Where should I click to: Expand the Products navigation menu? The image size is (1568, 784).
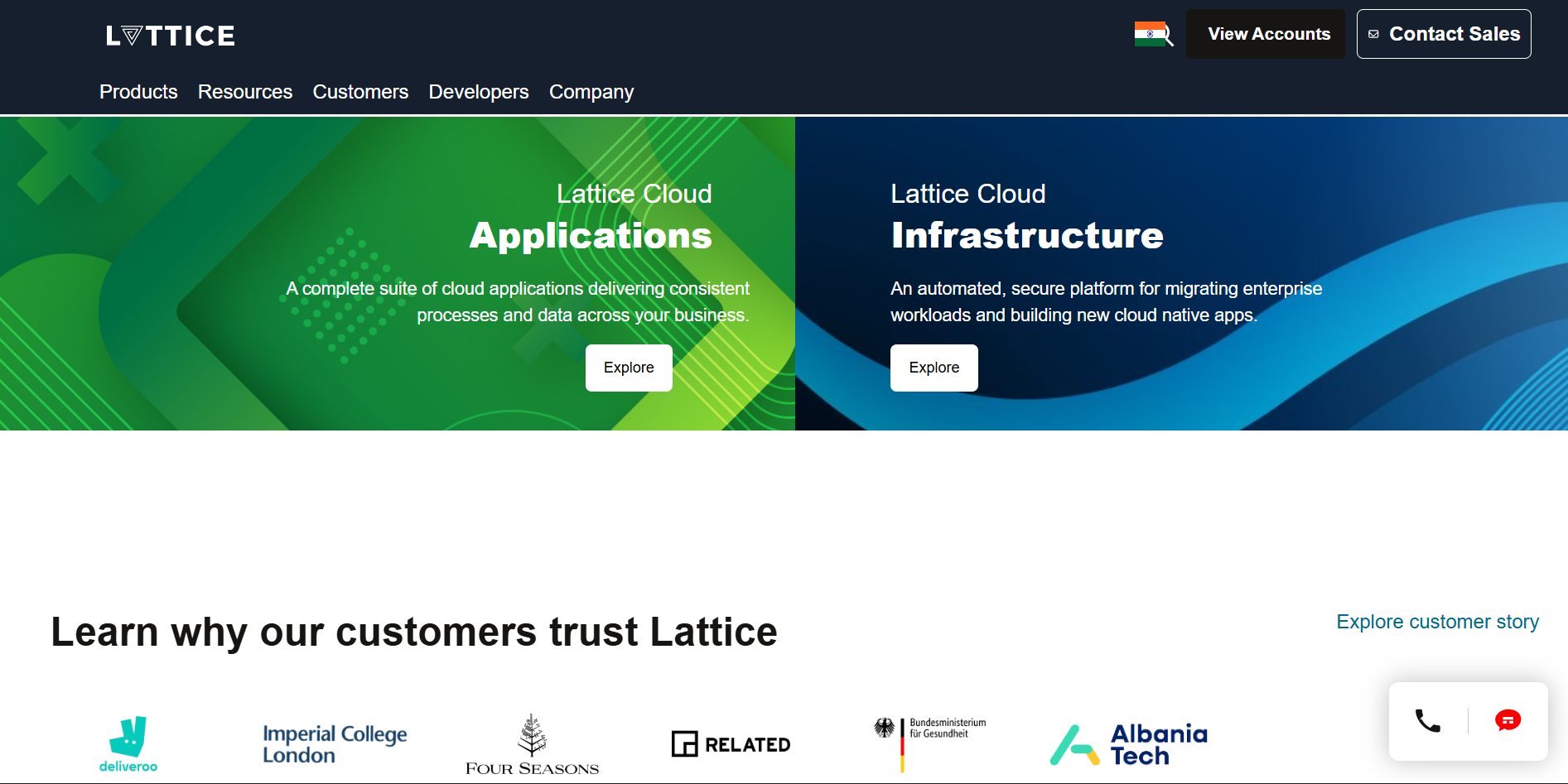pos(138,92)
